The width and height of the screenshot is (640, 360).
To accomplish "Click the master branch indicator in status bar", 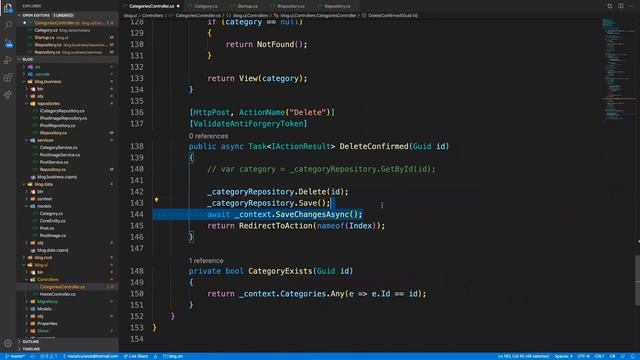I will [x=15, y=356].
